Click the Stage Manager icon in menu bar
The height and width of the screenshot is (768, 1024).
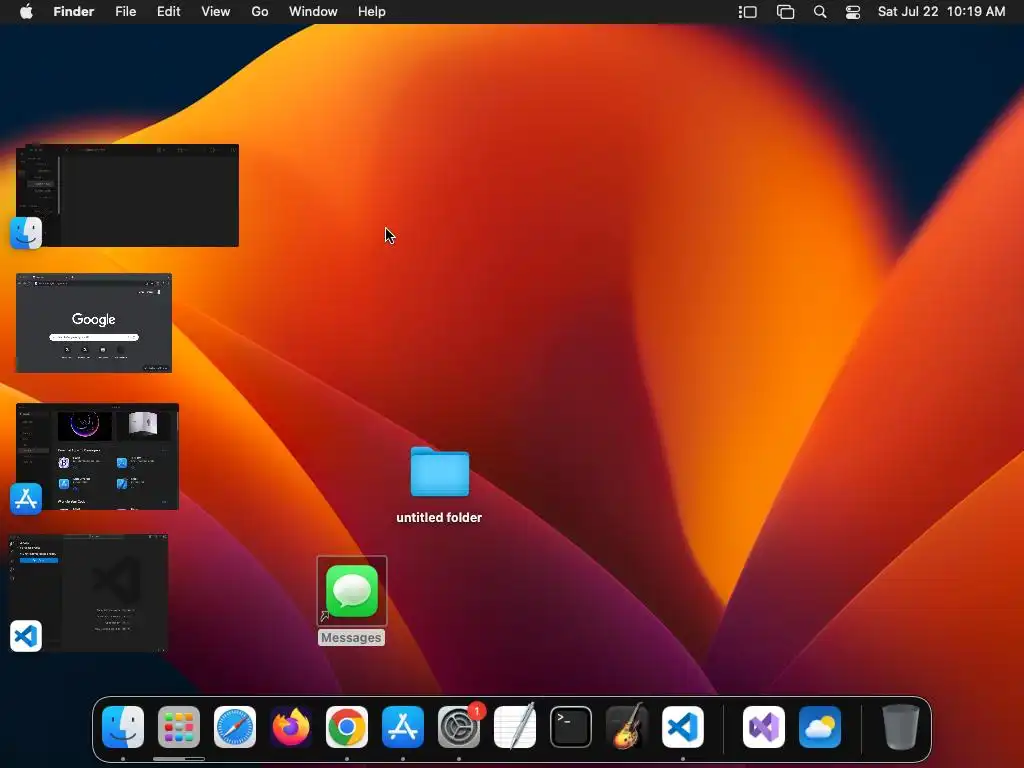tap(748, 12)
